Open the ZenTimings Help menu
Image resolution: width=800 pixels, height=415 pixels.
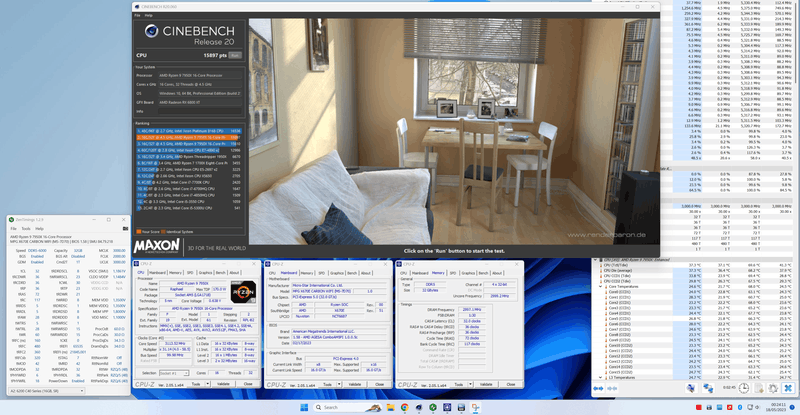(39, 229)
